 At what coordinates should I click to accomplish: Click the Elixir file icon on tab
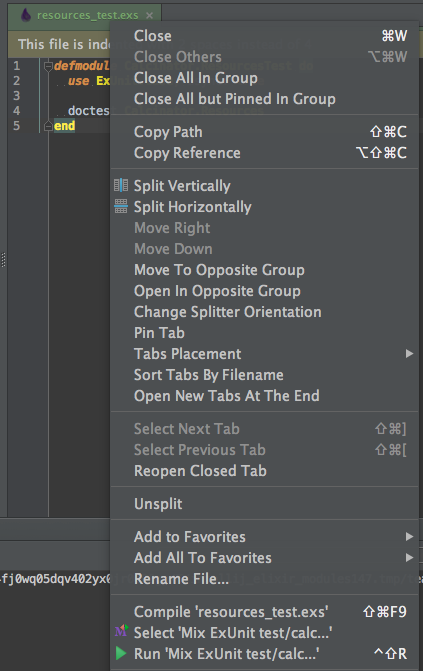pyautogui.click(x=26, y=15)
